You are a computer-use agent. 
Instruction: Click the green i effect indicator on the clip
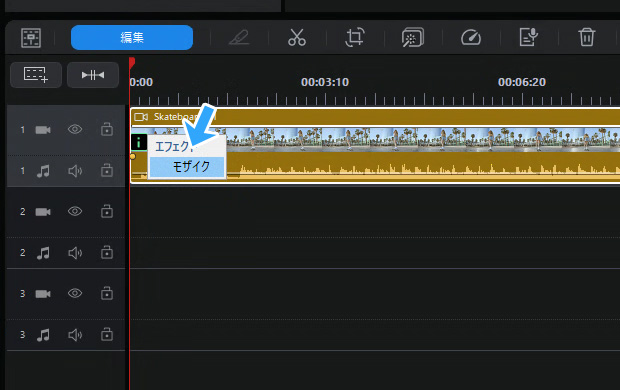[x=139, y=142]
